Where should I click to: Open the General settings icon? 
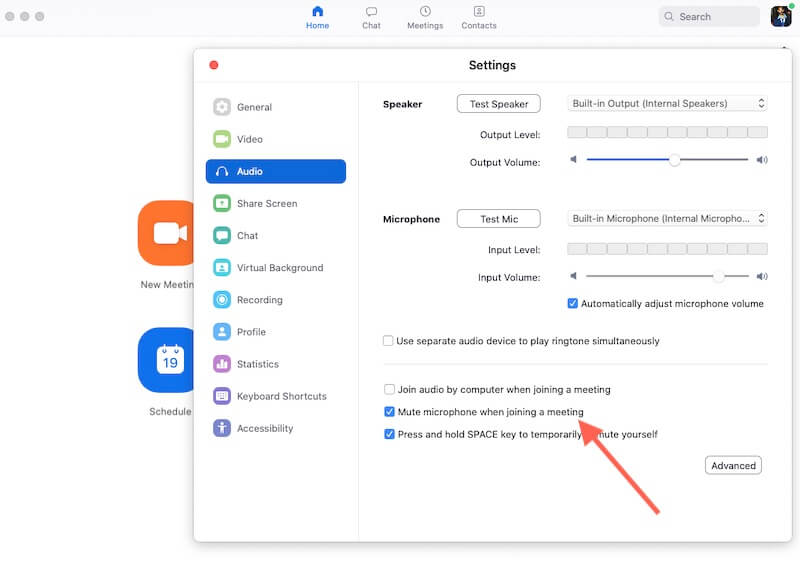pos(221,107)
